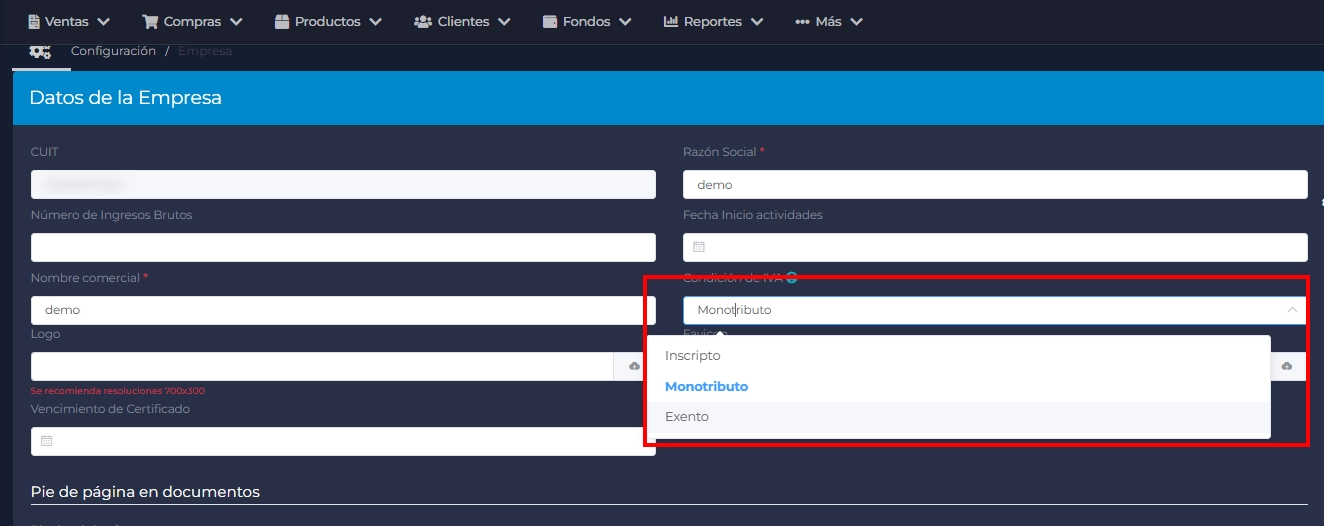Viewport: 1324px width, 526px height.
Task: Click the configuration gears icon
Action: [40, 51]
